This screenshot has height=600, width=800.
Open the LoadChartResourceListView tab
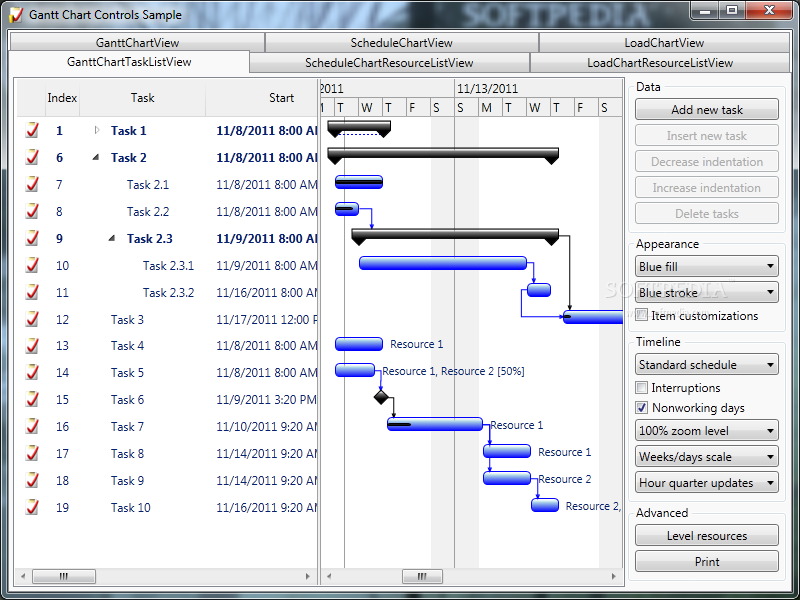tap(660, 63)
